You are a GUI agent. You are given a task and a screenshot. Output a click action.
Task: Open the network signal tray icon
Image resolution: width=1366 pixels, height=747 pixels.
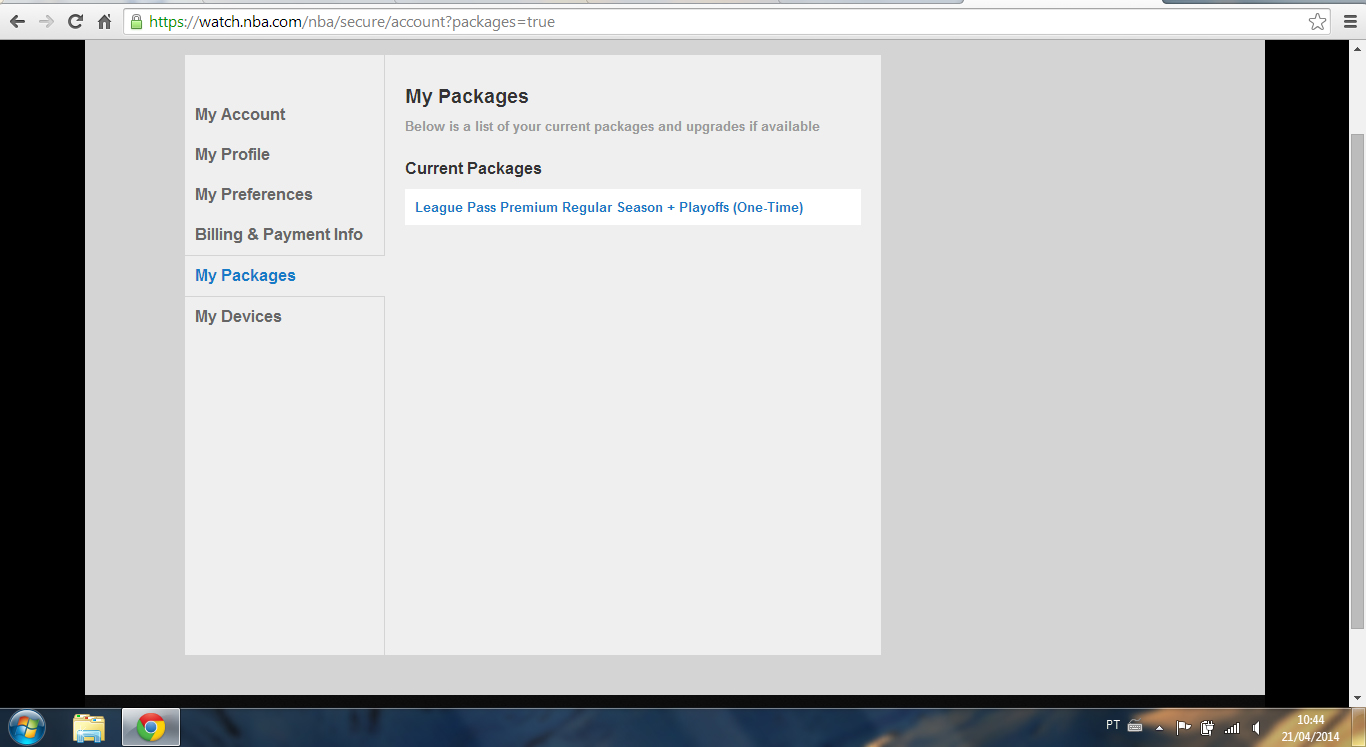point(1232,727)
